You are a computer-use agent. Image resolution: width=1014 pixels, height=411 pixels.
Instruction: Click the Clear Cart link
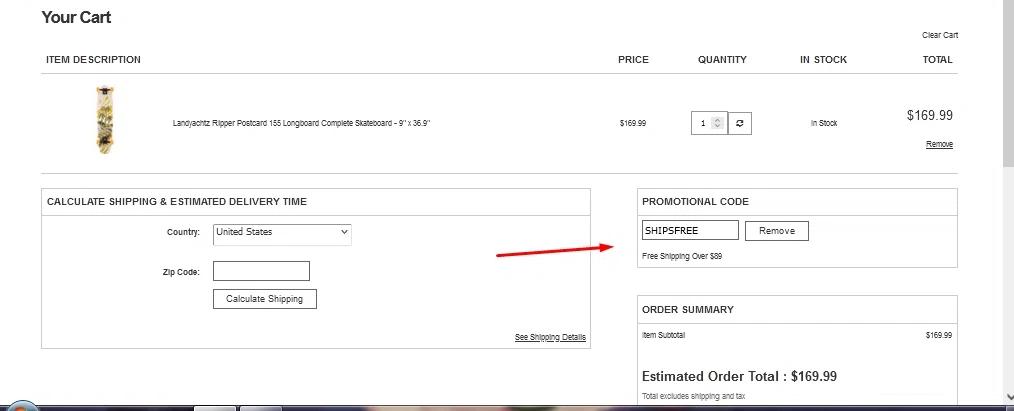click(939, 35)
